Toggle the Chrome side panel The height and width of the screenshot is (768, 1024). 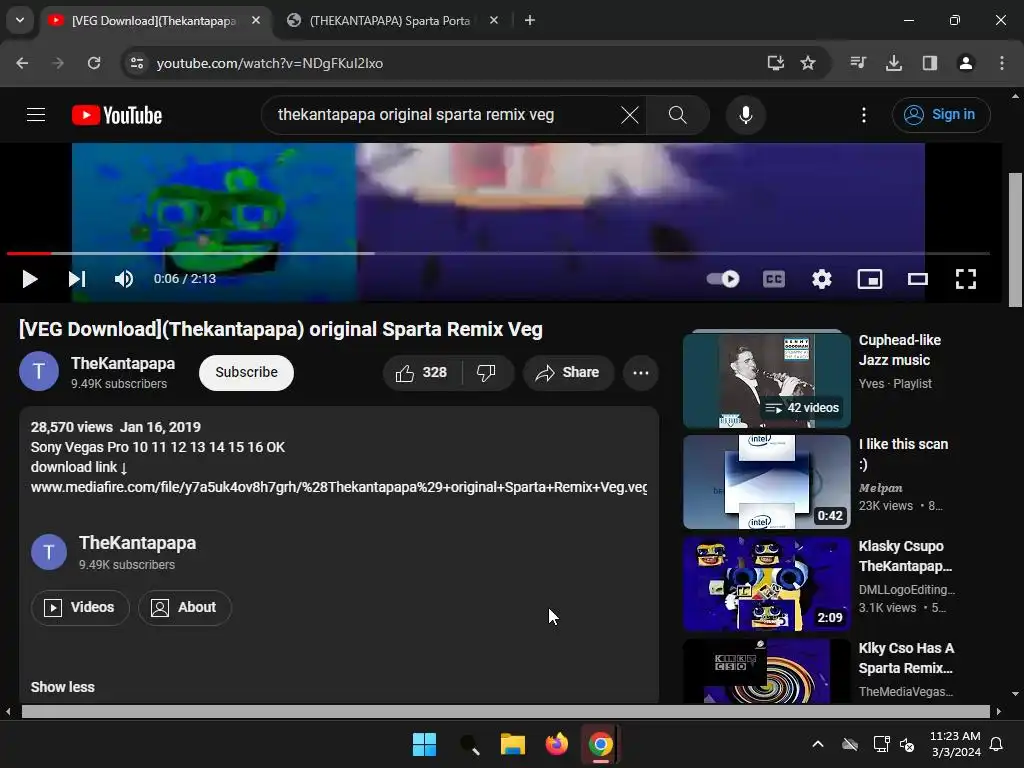[x=930, y=63]
